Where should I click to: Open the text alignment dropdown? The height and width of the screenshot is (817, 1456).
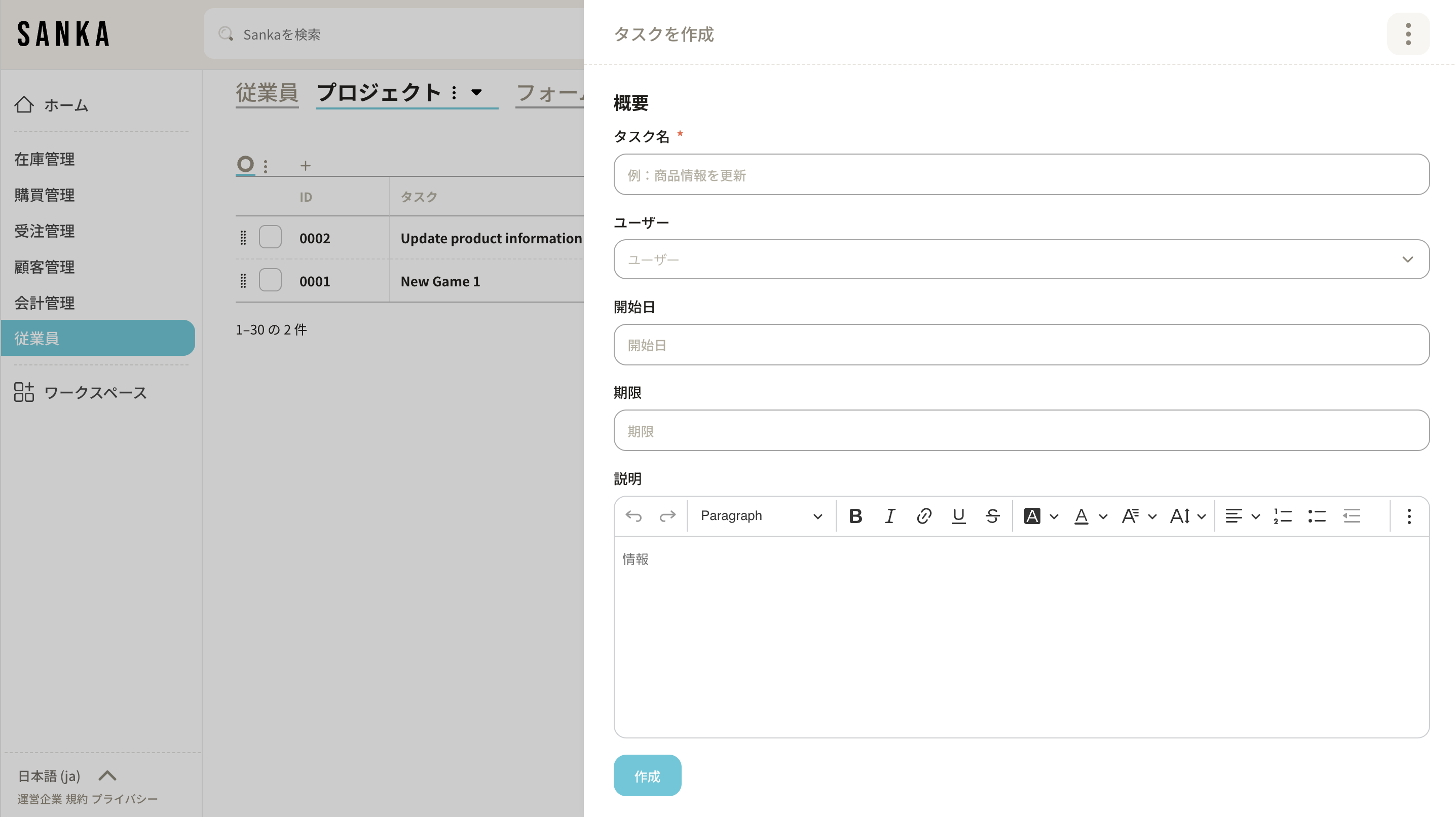coord(1242,515)
